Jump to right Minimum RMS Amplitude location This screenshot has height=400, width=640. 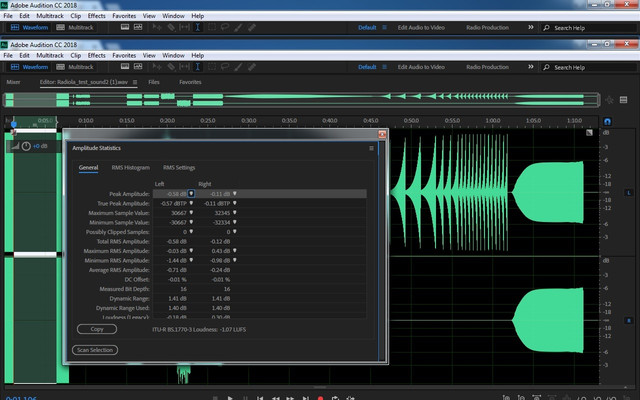pyautogui.click(x=235, y=260)
